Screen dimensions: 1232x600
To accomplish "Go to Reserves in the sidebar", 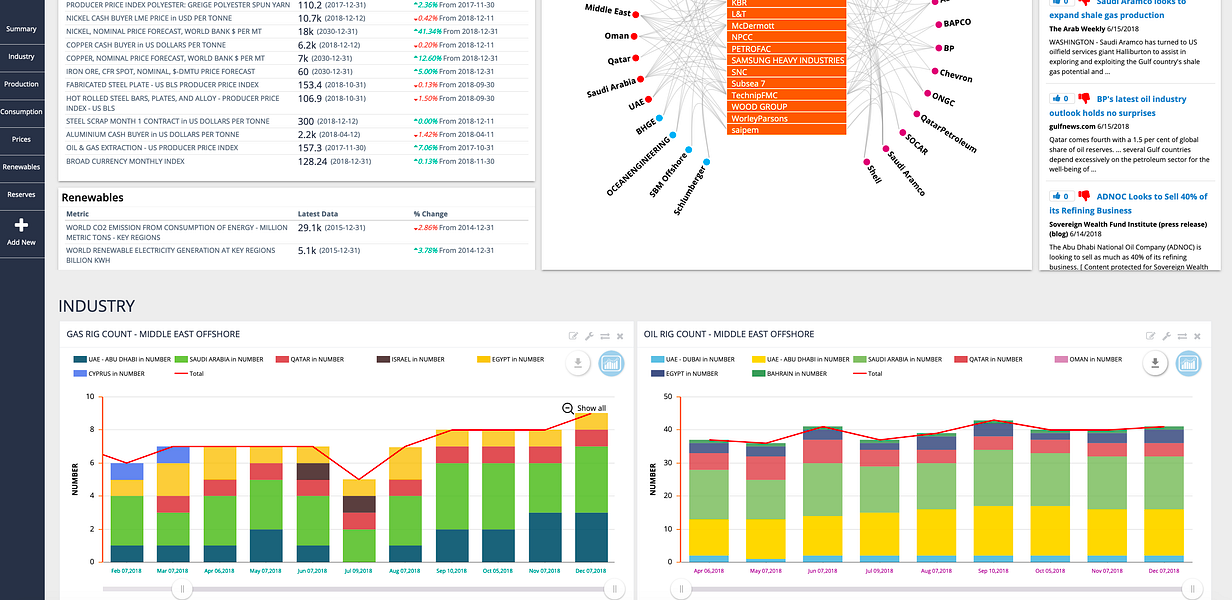I will [21, 194].
